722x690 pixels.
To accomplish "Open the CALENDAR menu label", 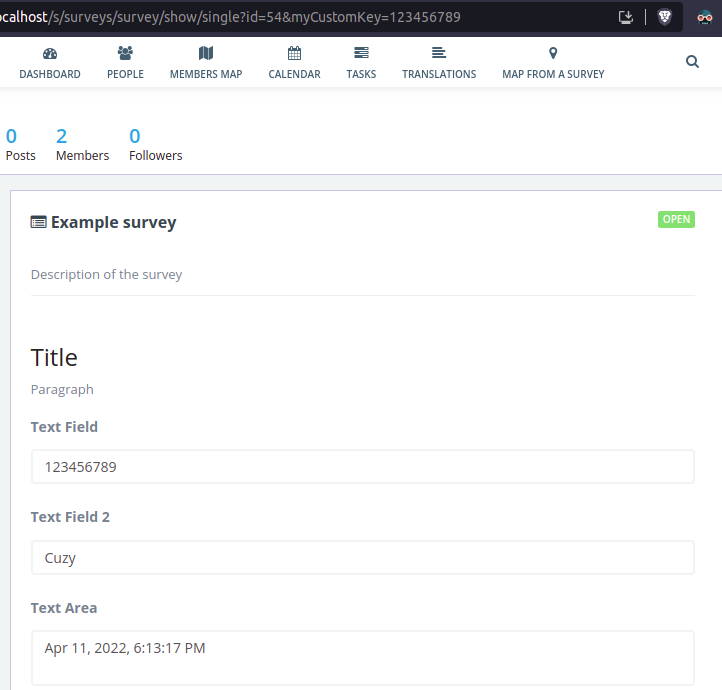I will tap(294, 74).
